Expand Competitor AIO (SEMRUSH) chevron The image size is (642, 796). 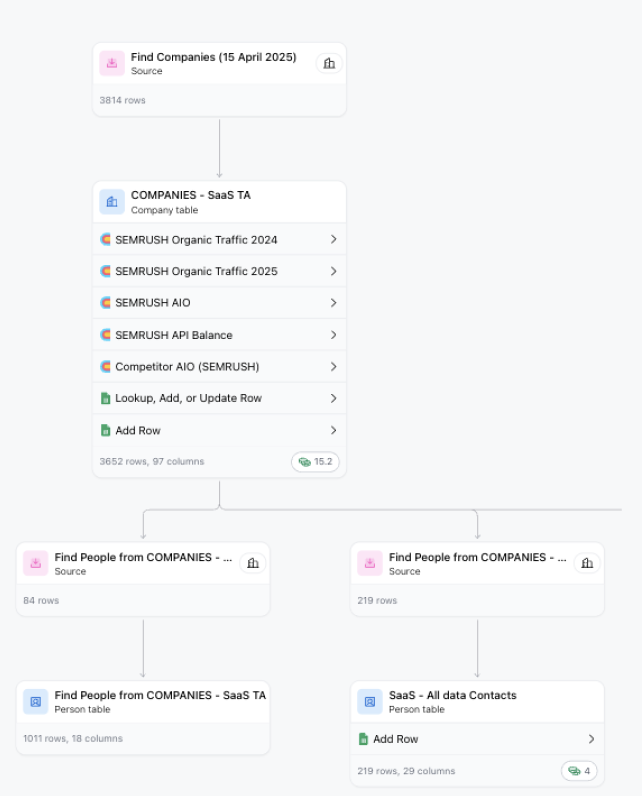point(333,367)
